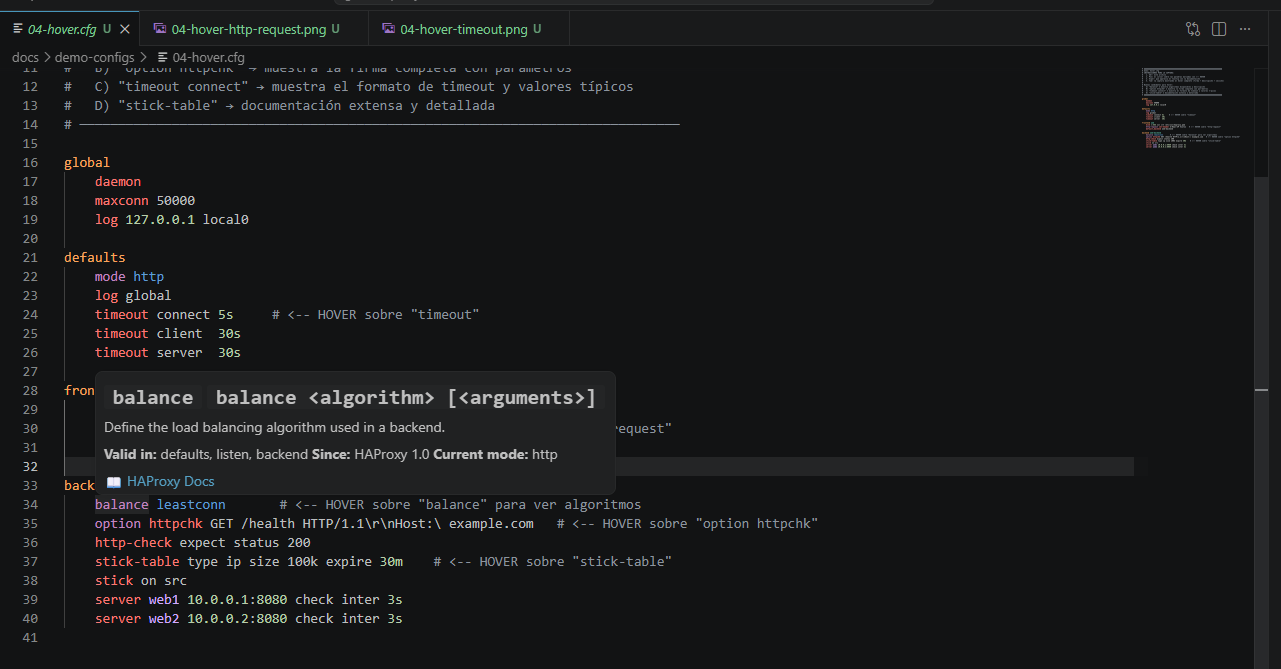Select line number 24 in the gutter
This screenshot has height=669, width=1281.
(x=30, y=314)
